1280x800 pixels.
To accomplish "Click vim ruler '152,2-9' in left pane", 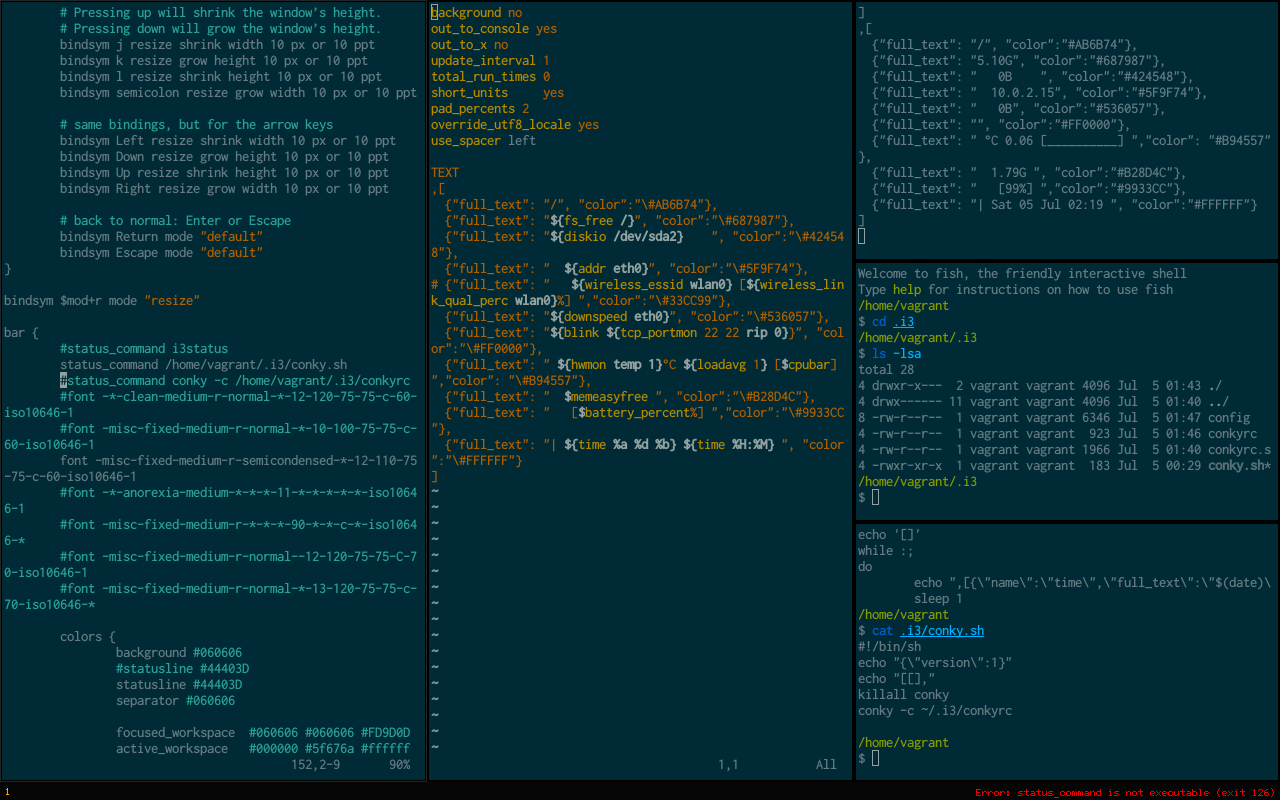I will coord(316,765).
